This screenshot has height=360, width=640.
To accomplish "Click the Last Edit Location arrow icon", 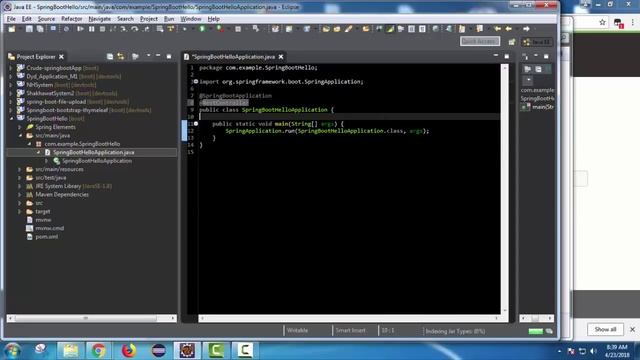I will [x=497, y=29].
